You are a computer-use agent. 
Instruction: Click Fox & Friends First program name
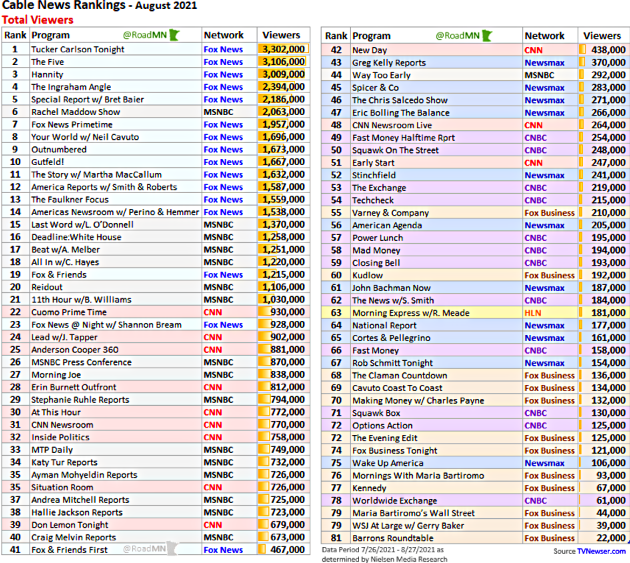[70, 550]
